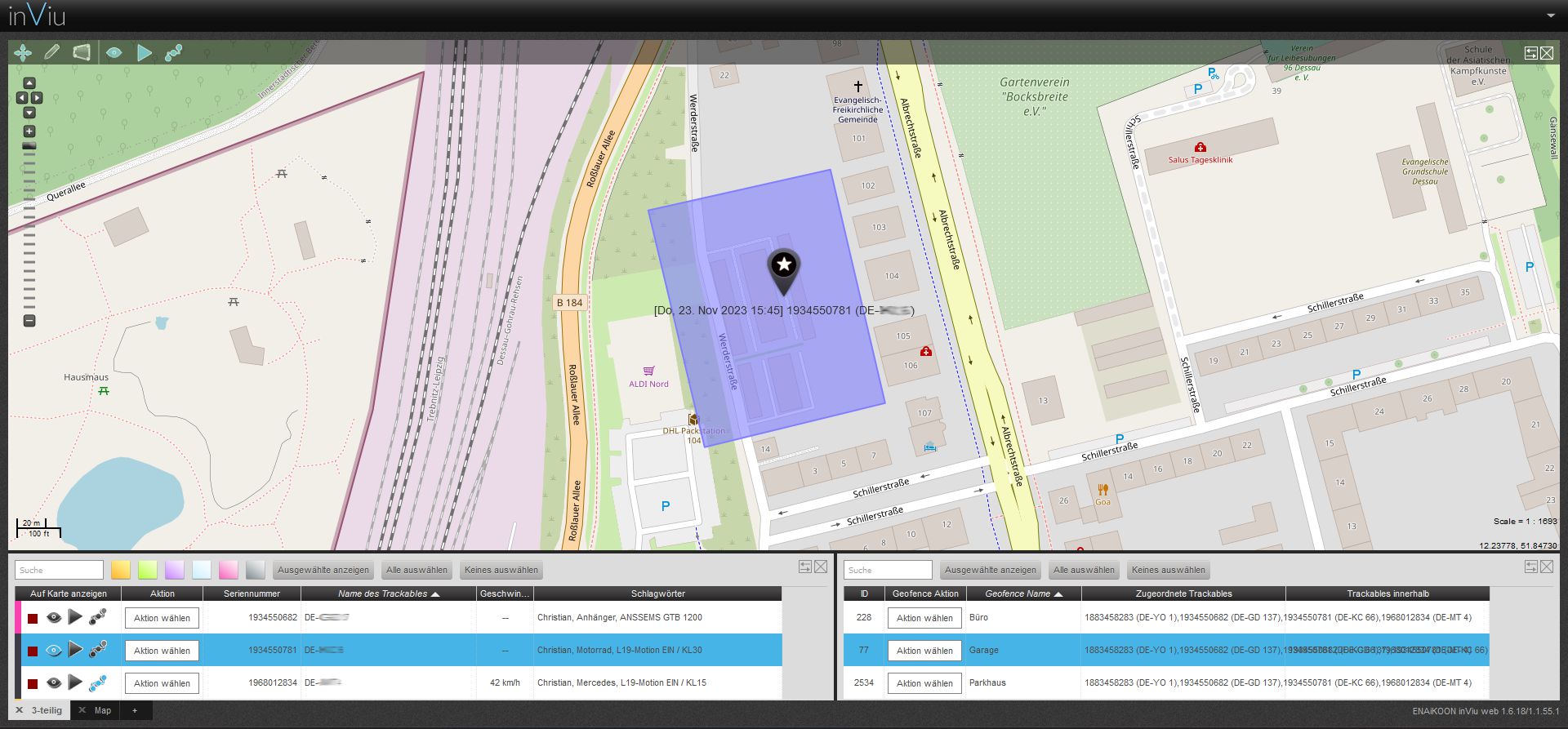Zoom in with the map plus button
The height and width of the screenshot is (729, 1568).
[x=29, y=131]
